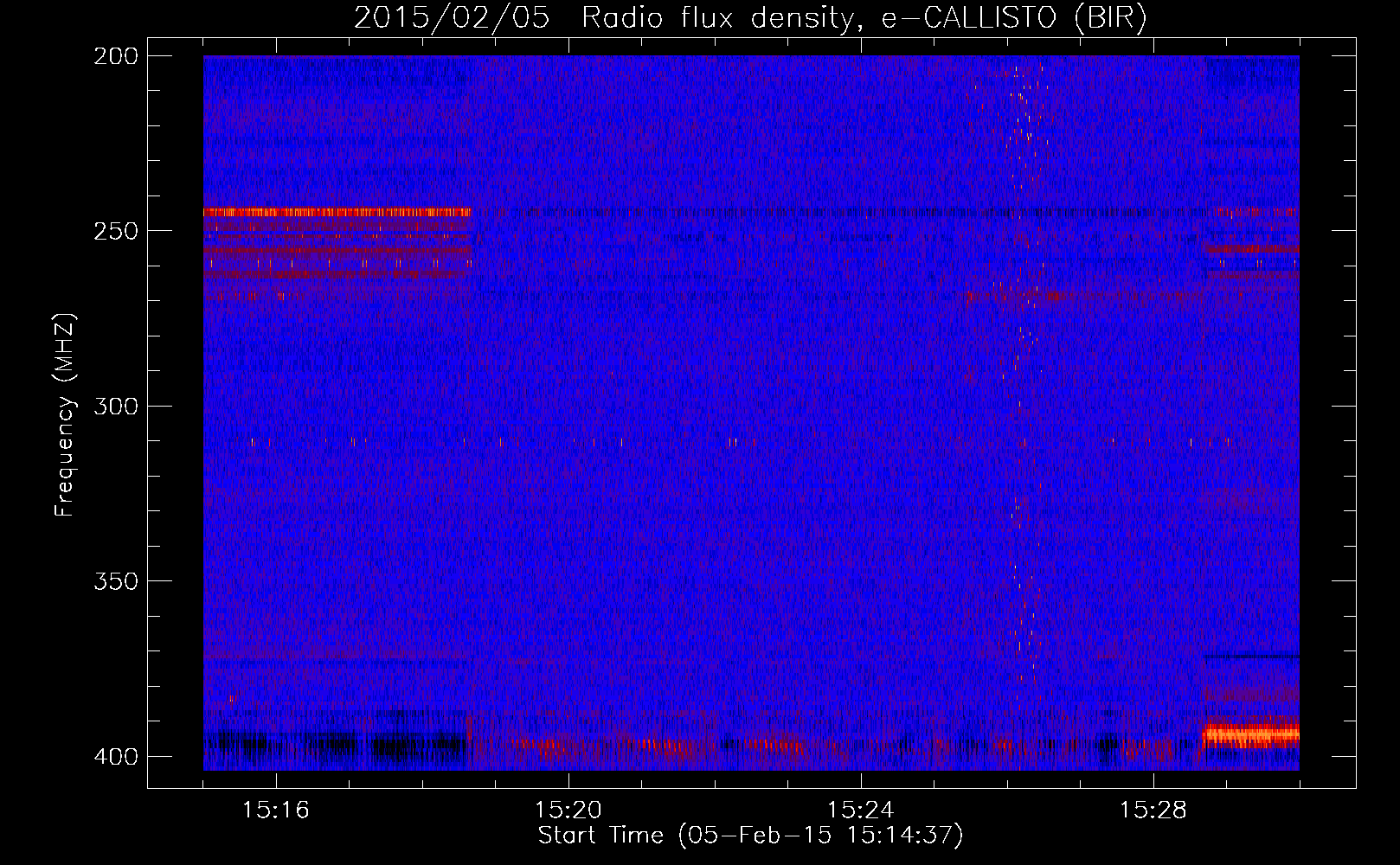Click the red emission band at 245 MHz

[x=337, y=212]
